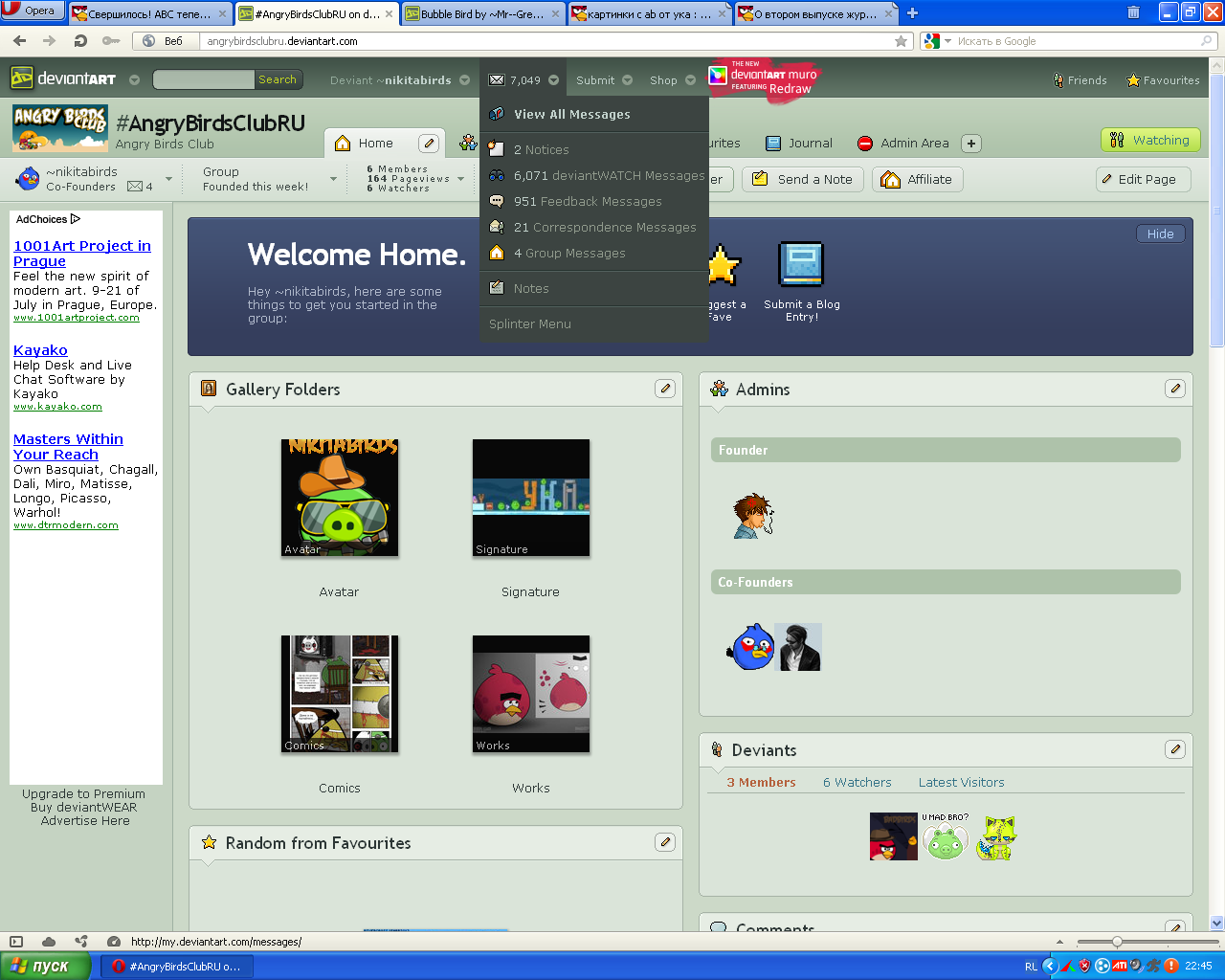The image size is (1225, 980).
Task: Show Latest Visitors tab in Deviants
Action: coord(961,782)
